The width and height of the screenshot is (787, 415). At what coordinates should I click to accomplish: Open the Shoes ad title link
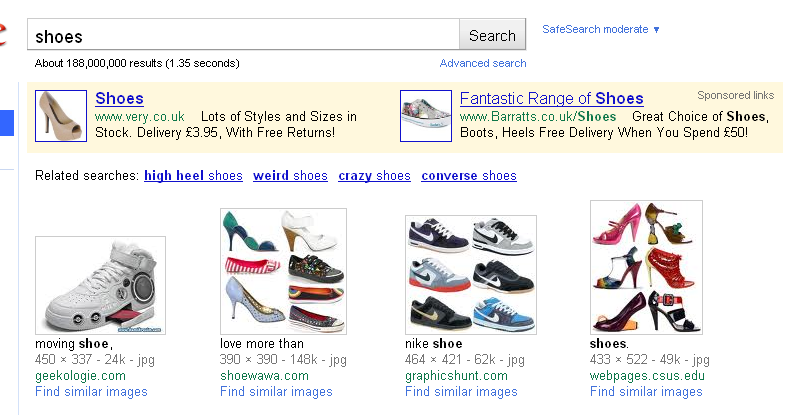tap(119, 98)
